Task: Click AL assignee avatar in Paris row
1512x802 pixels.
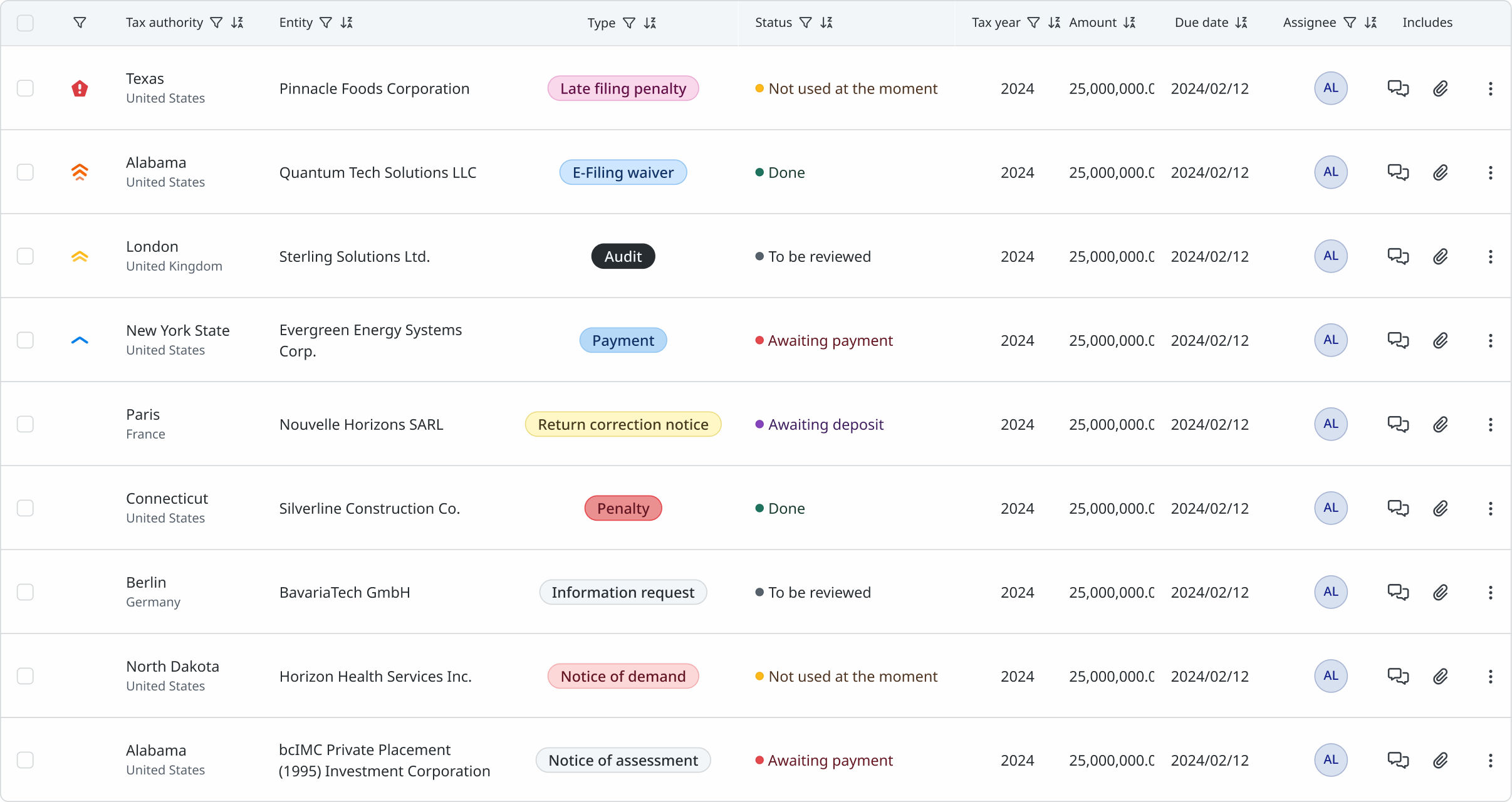Action: [x=1331, y=424]
